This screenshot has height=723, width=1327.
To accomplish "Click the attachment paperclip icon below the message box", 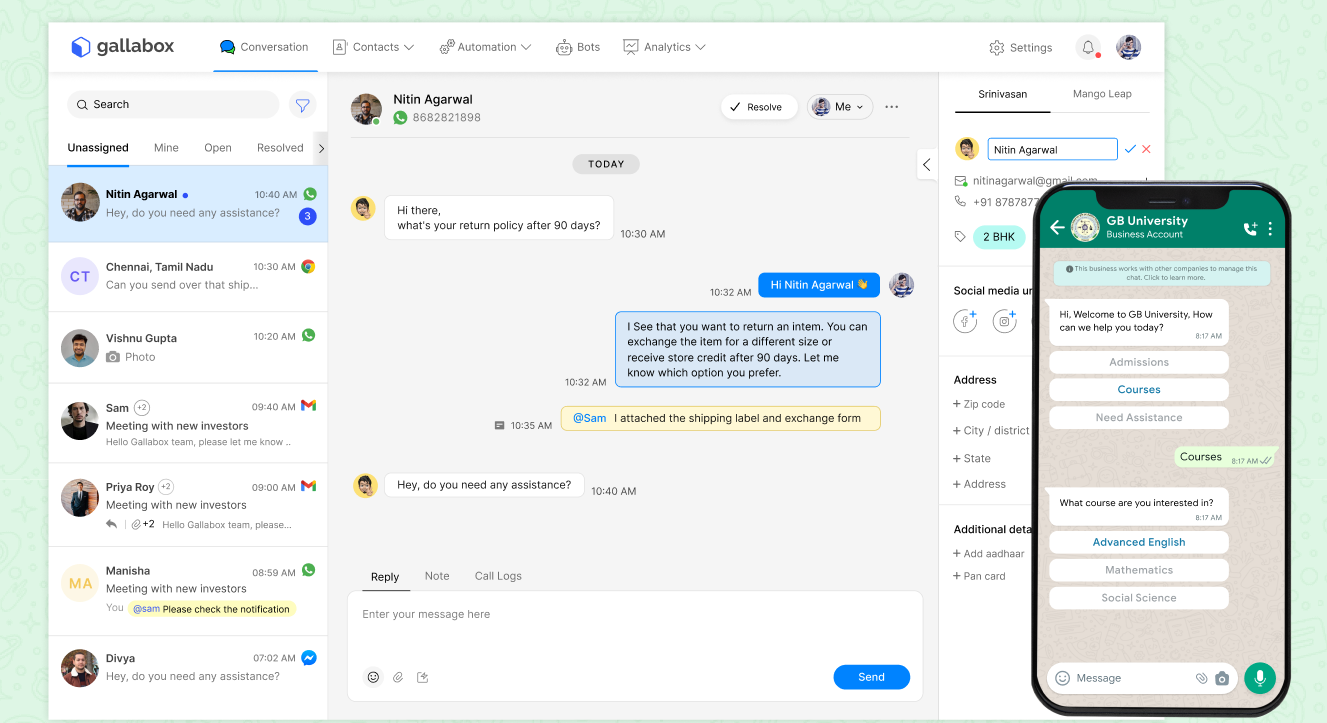I will [397, 677].
